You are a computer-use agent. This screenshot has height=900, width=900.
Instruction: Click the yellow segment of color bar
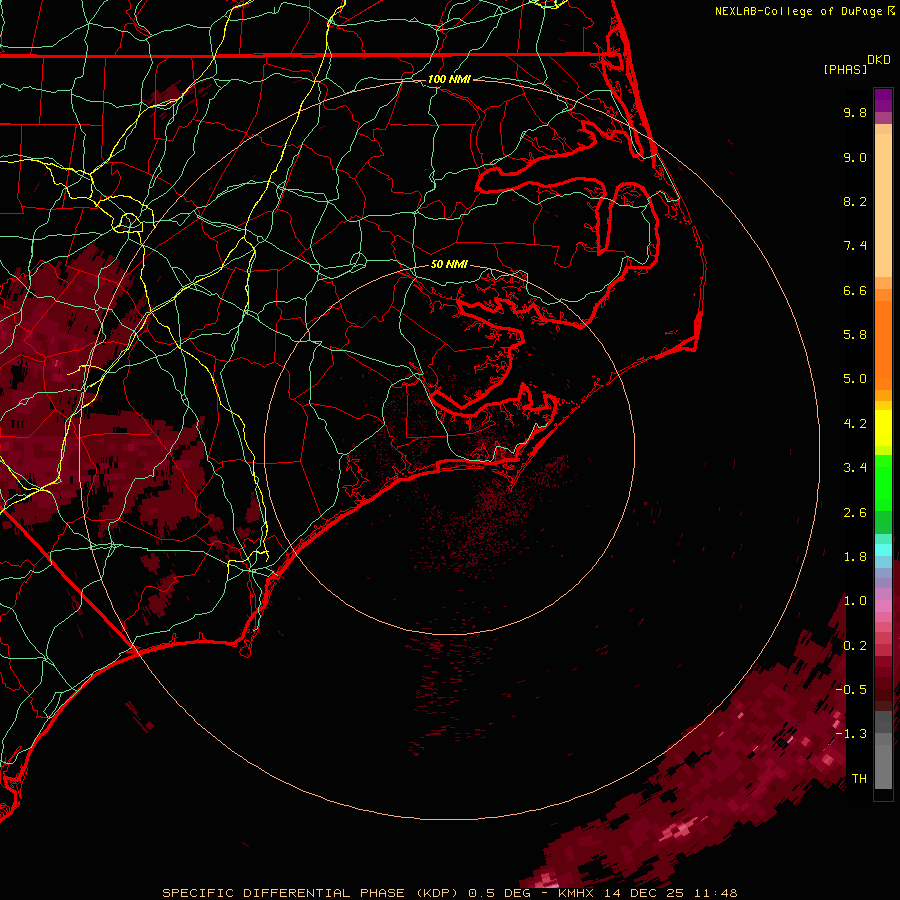point(883,428)
